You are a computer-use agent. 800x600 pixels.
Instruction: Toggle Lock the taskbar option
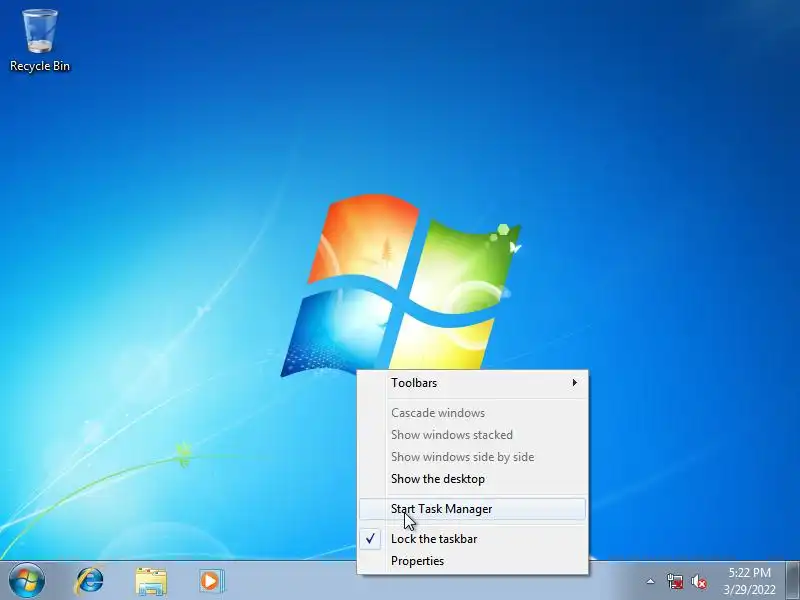coord(472,539)
